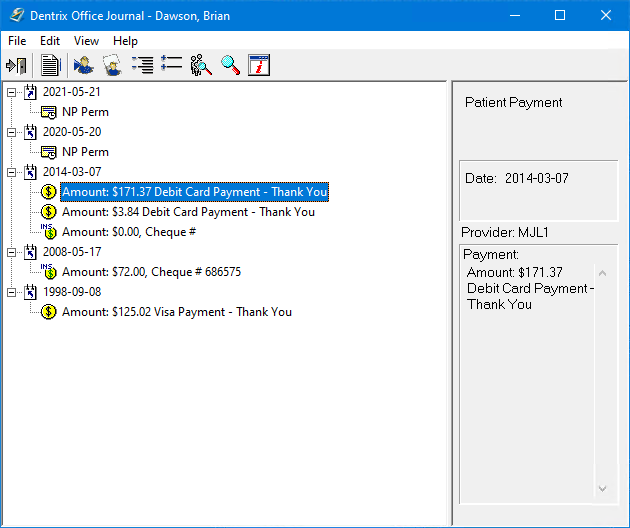This screenshot has height=528, width=630.
Task: Collapse the 2021-05-21 date node
Action: pos(11,92)
